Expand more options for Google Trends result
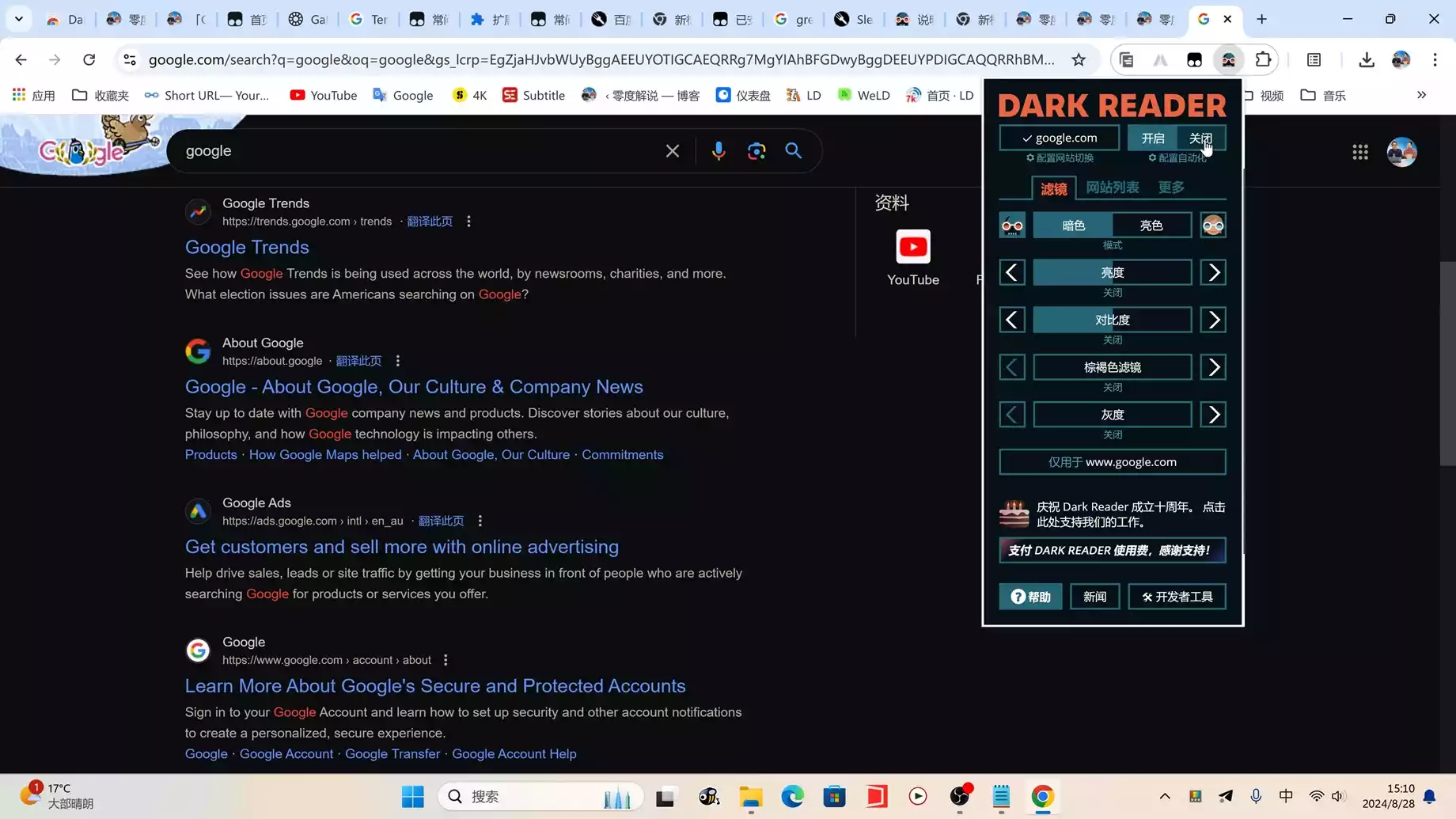This screenshot has width=1456, height=819. (468, 222)
